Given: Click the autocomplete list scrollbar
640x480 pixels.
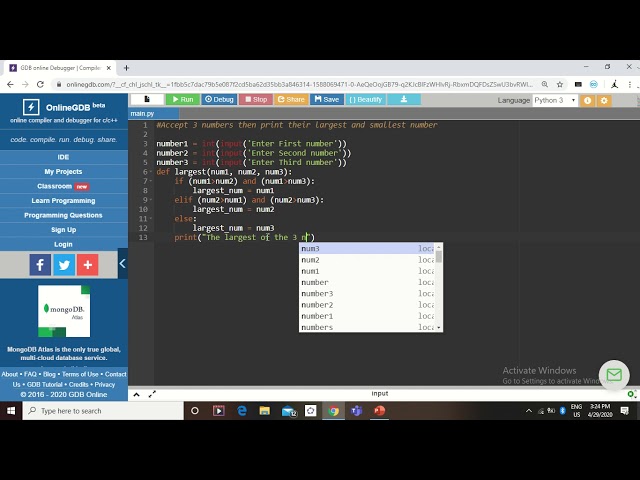Looking at the screenshot, I should 439,257.
